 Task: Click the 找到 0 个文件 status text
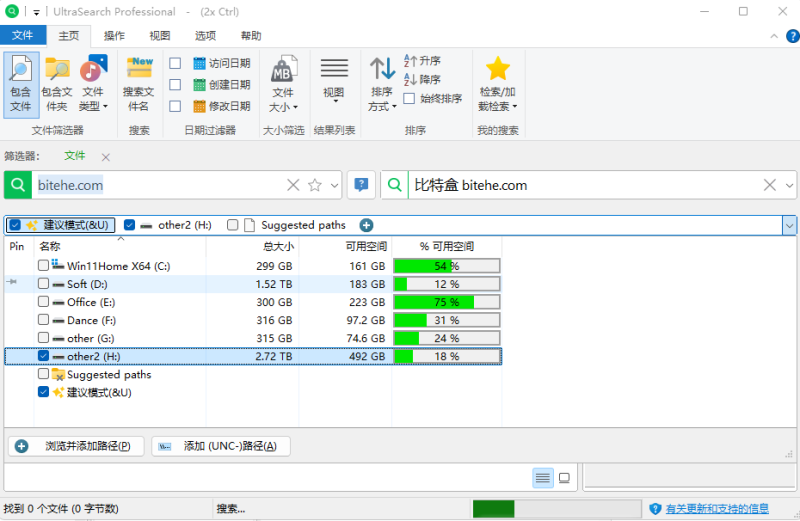pyautogui.click(x=61, y=509)
